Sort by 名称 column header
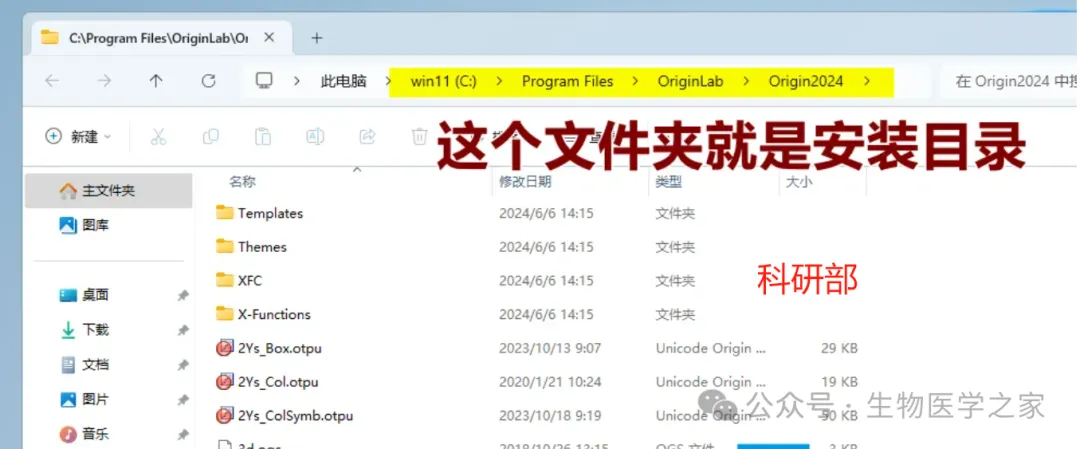The width and height of the screenshot is (1080, 449). coord(242,182)
